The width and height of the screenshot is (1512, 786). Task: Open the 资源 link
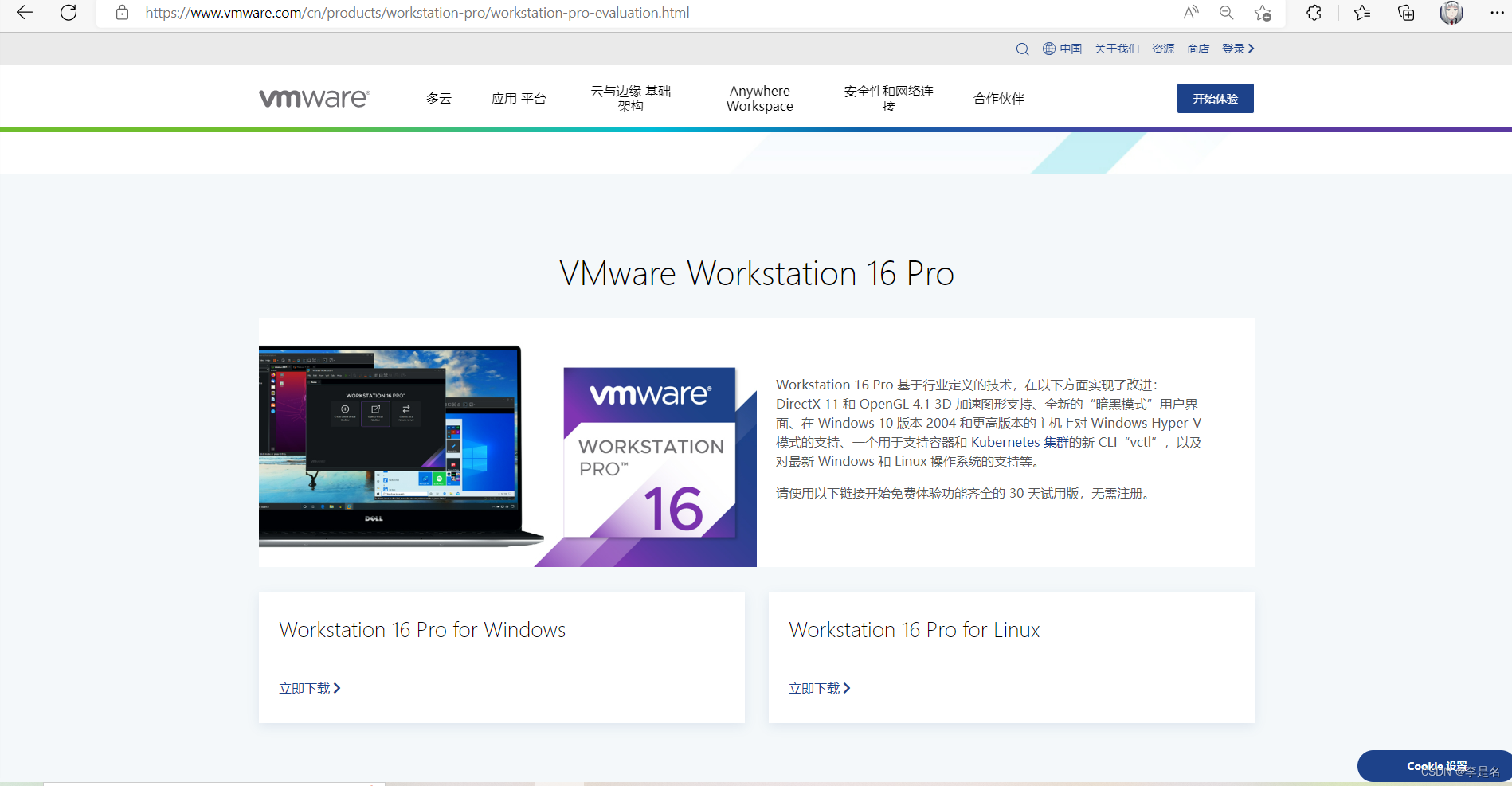[1163, 49]
